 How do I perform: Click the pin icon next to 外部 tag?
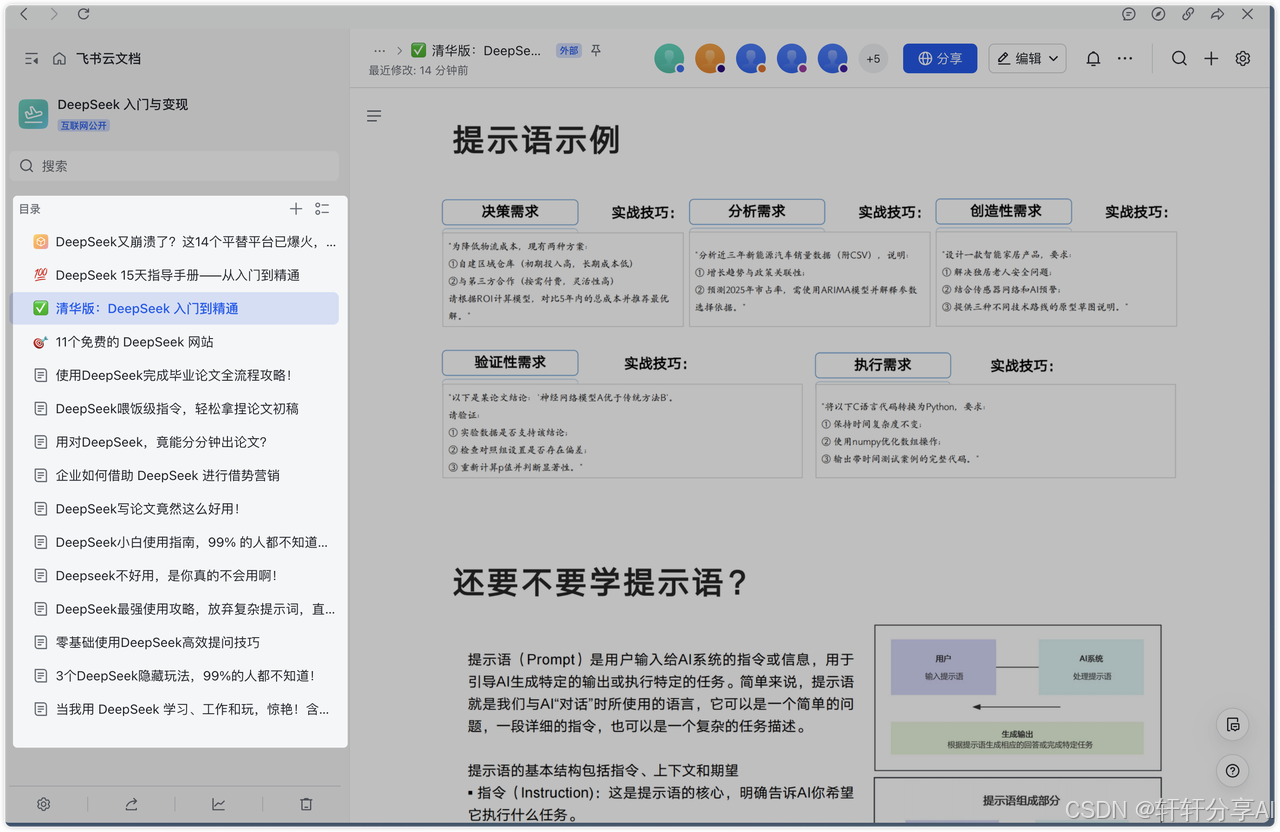tap(596, 50)
